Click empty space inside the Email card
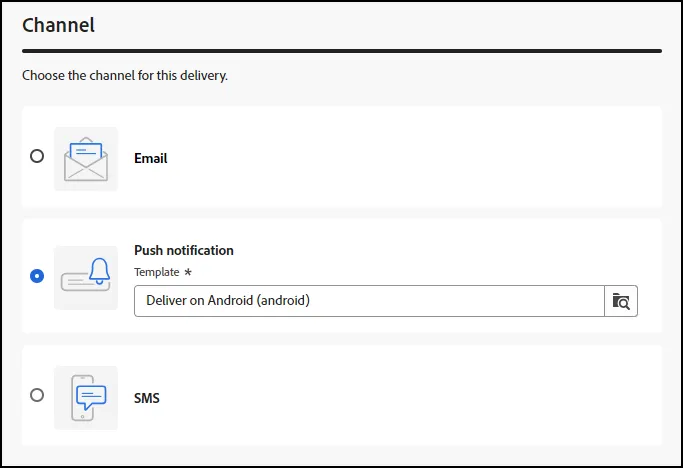Viewport: 683px width, 468px height. (414, 157)
